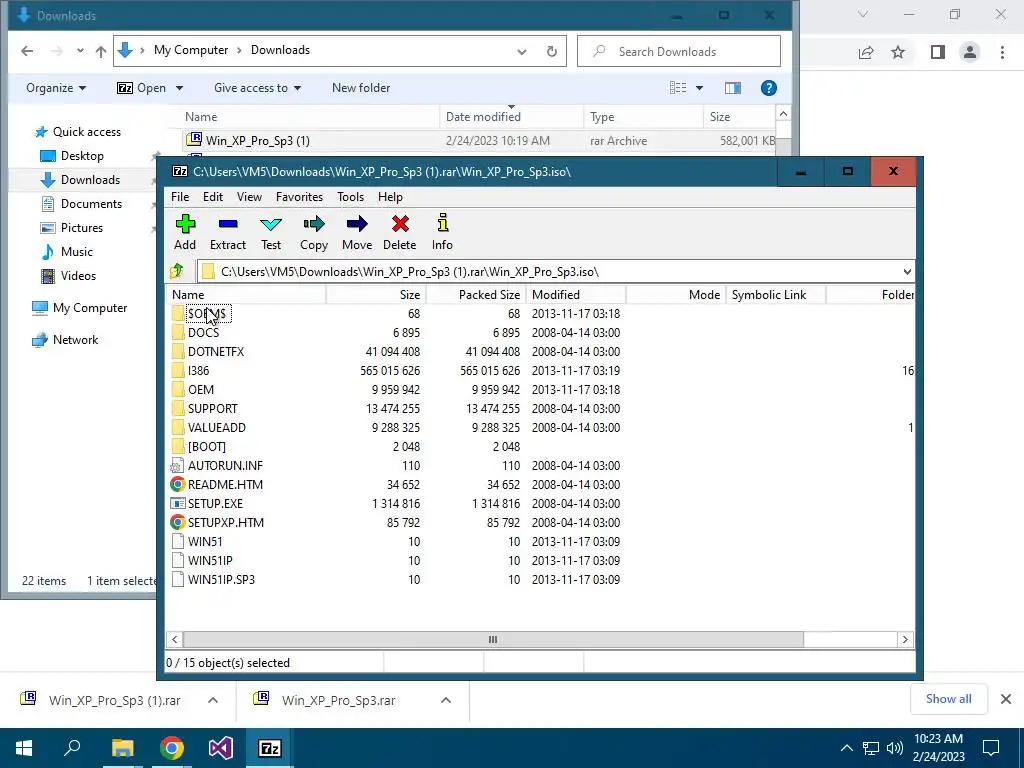Open the File menu in 7-Zip

[180, 197]
